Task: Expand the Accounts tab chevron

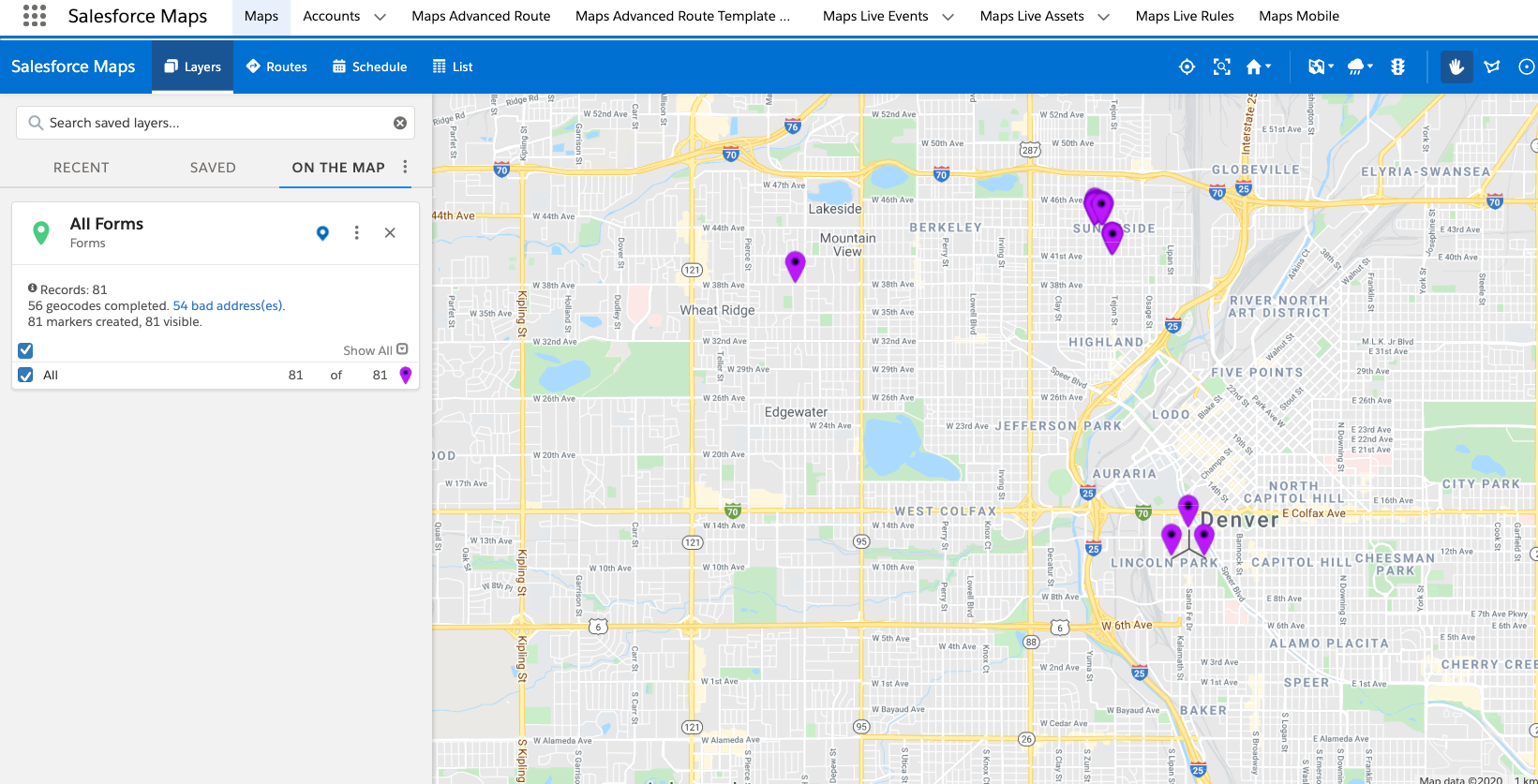Action: [x=380, y=17]
